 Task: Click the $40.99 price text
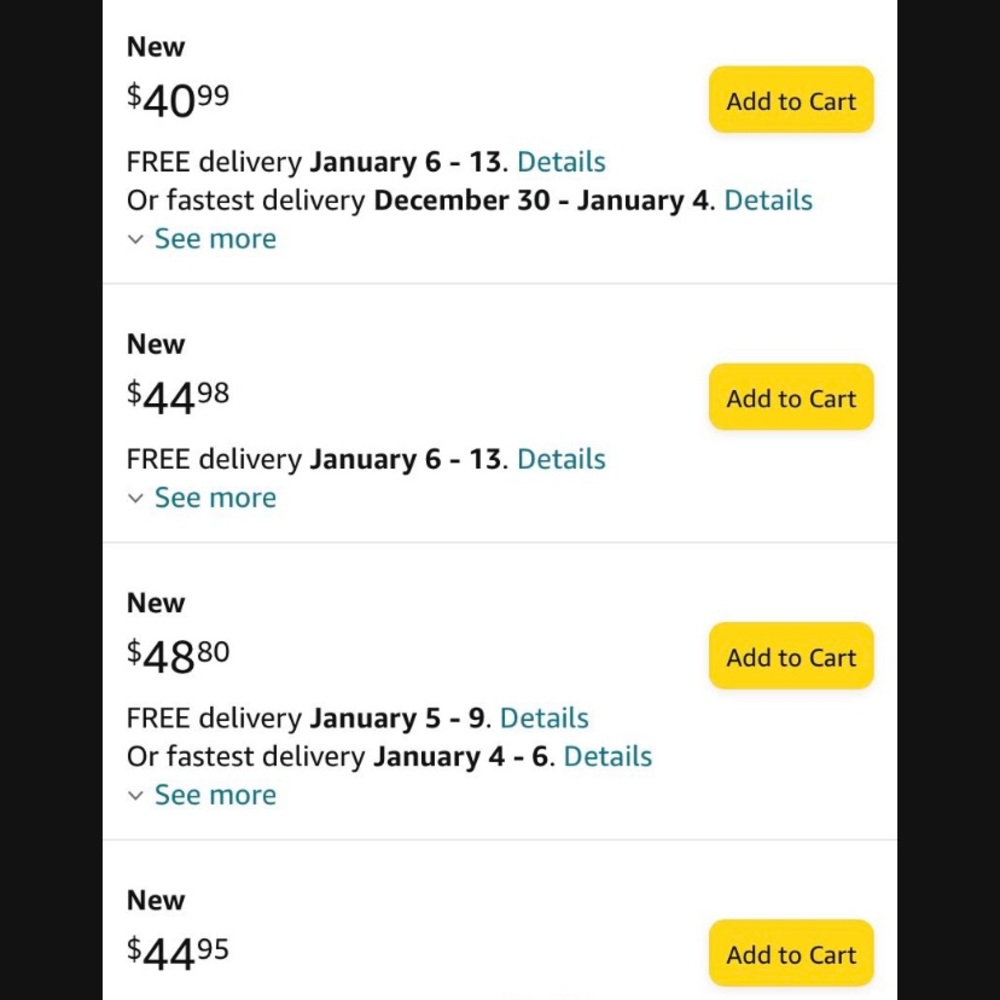click(178, 101)
